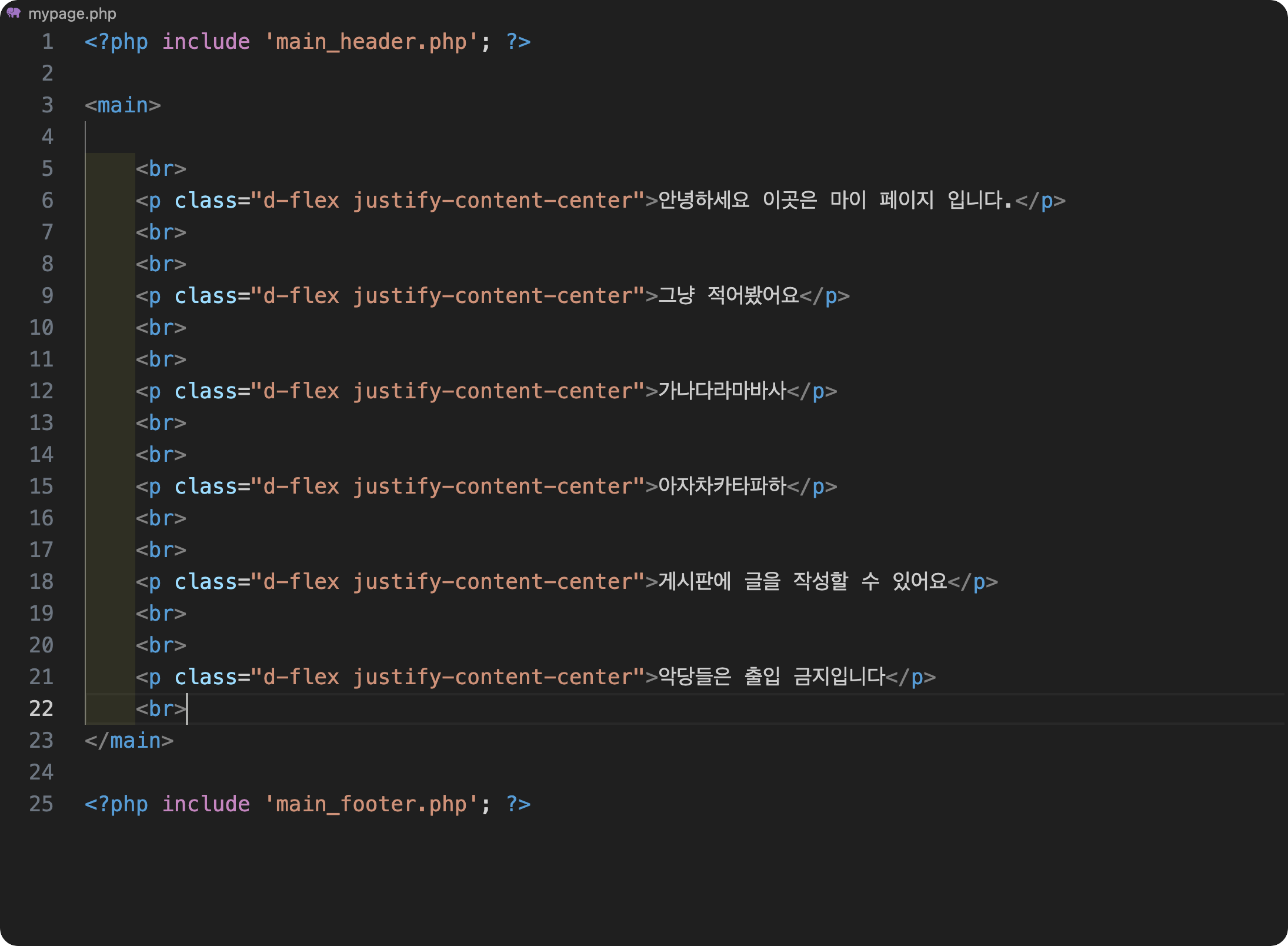Image resolution: width=1288 pixels, height=946 pixels.
Task: Click the text 안녕하세요 이곳은 마이 페이지 입니다.
Action: 836,200
